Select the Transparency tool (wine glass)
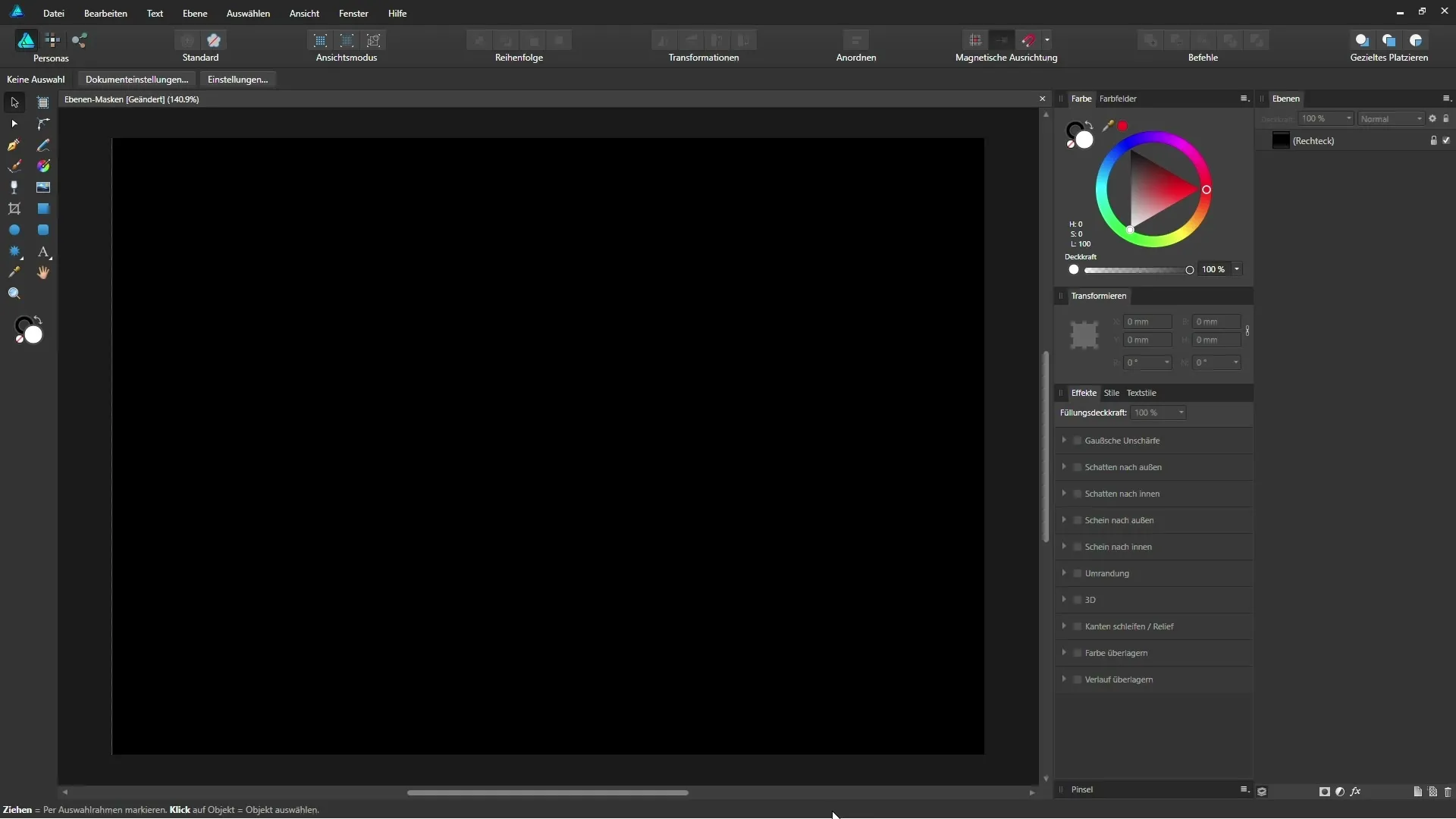This screenshot has height=819, width=1456. pyautogui.click(x=14, y=187)
